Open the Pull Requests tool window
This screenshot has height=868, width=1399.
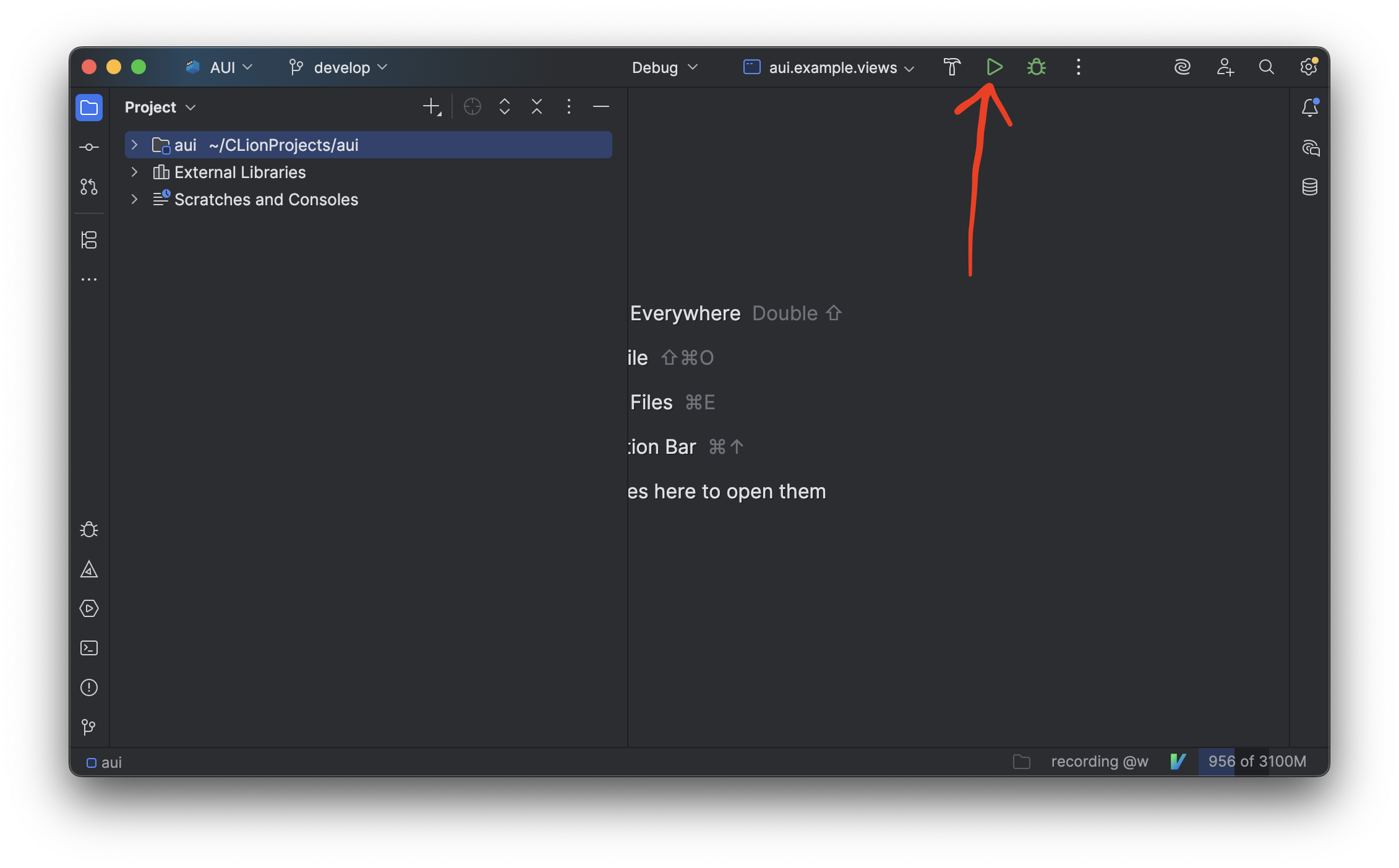click(x=89, y=187)
